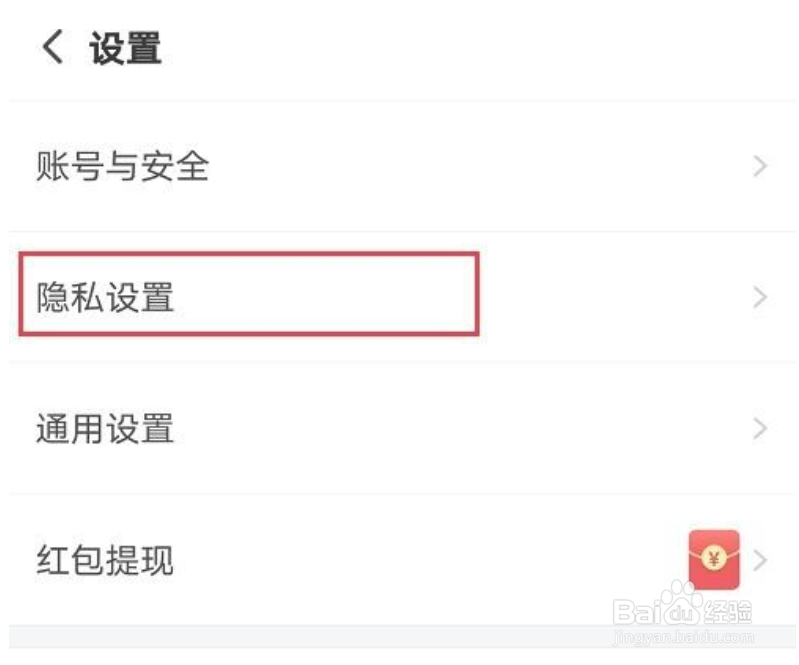799x665 pixels.
Task: Click the 经验 text in watermark
Action: tap(728, 611)
